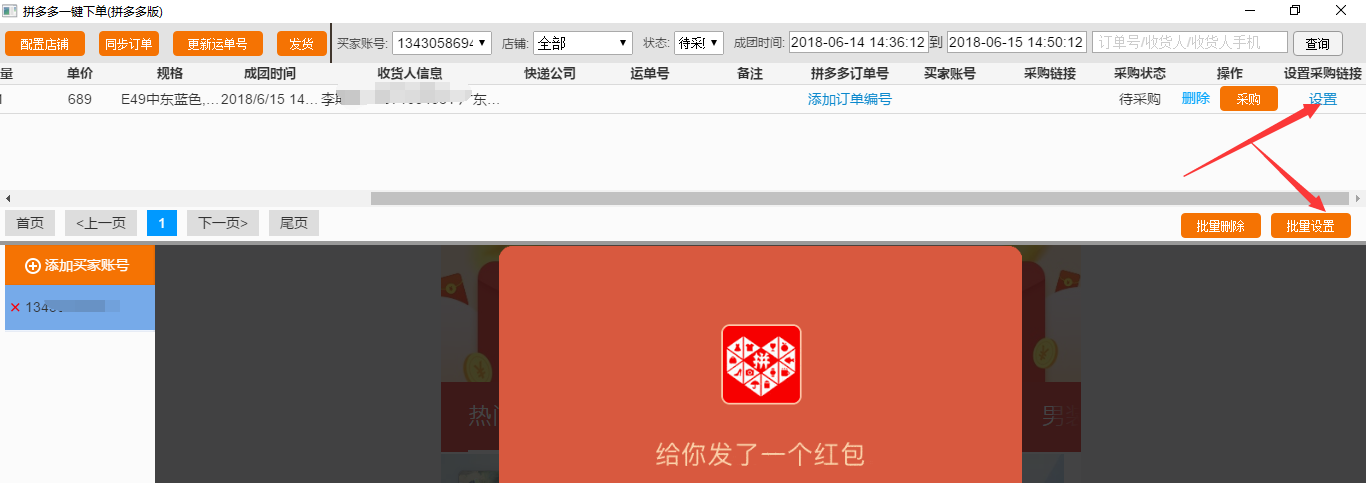Remove buyer account with the red X icon
Screen dimensions: 1366x483
click(15, 307)
